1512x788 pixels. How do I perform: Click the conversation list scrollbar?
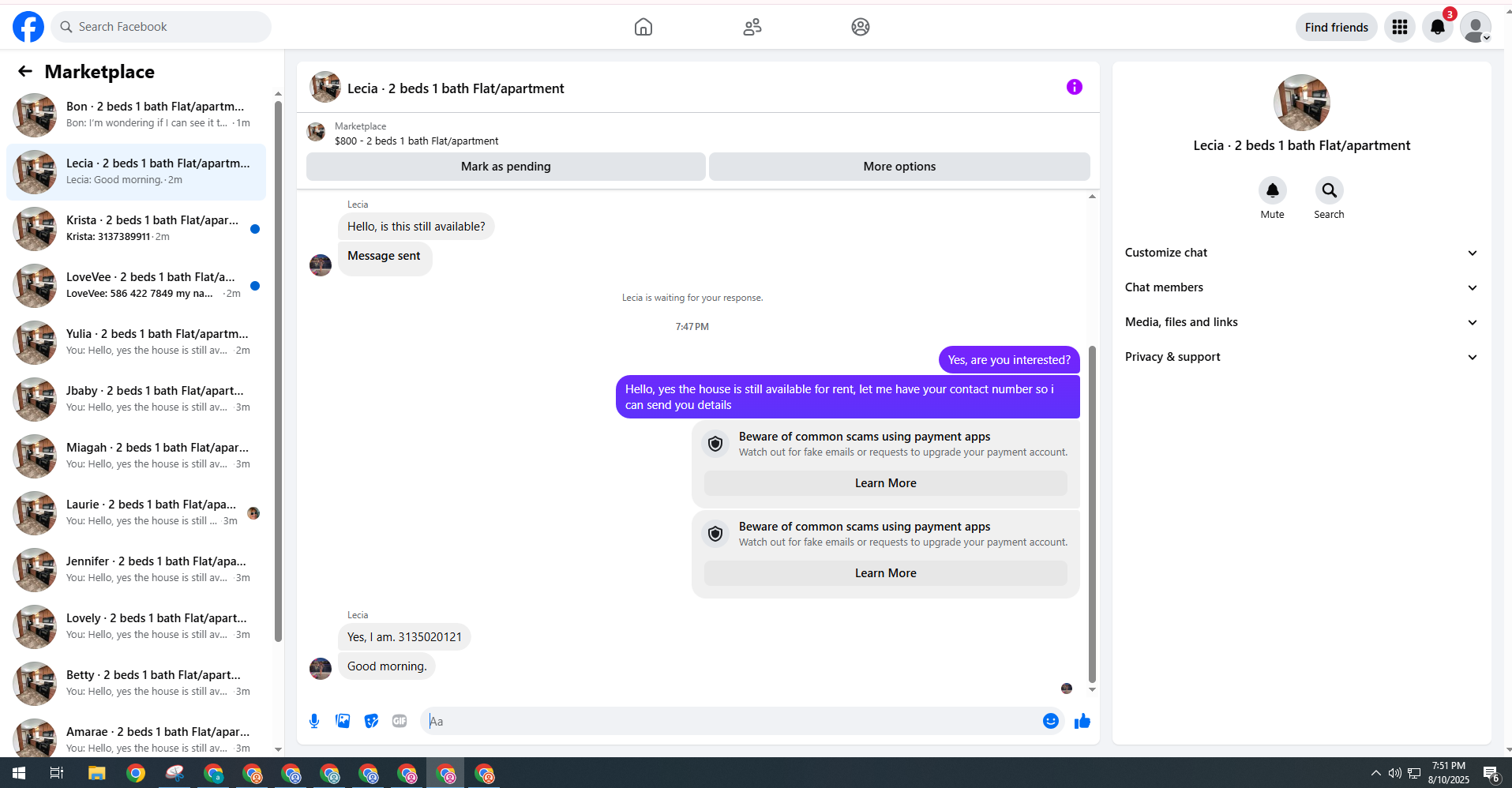click(278, 371)
